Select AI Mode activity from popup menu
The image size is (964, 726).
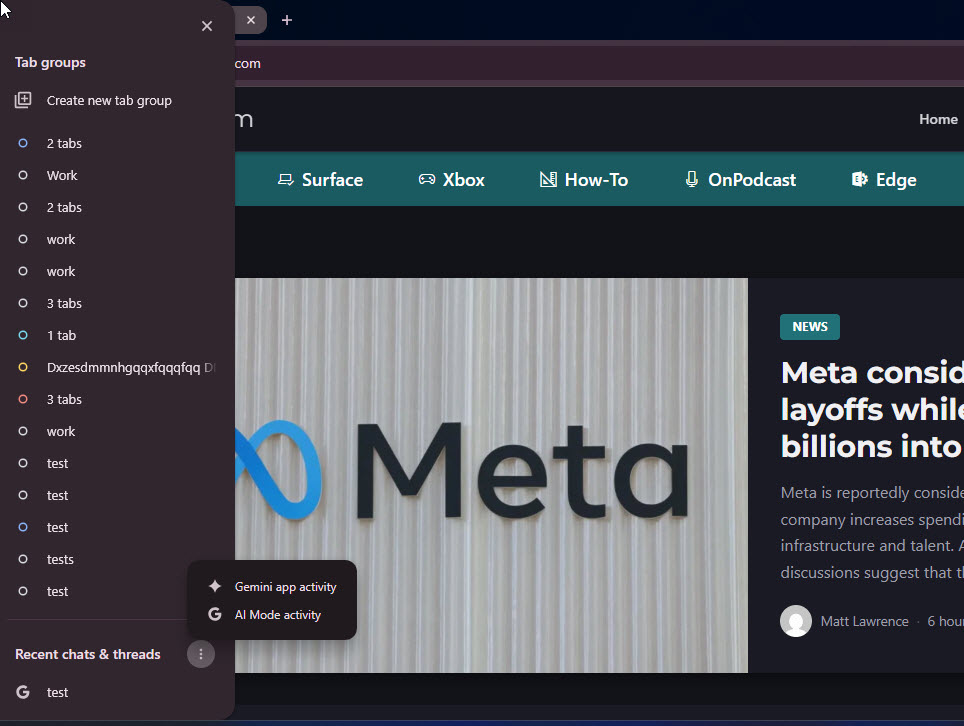click(x=278, y=615)
